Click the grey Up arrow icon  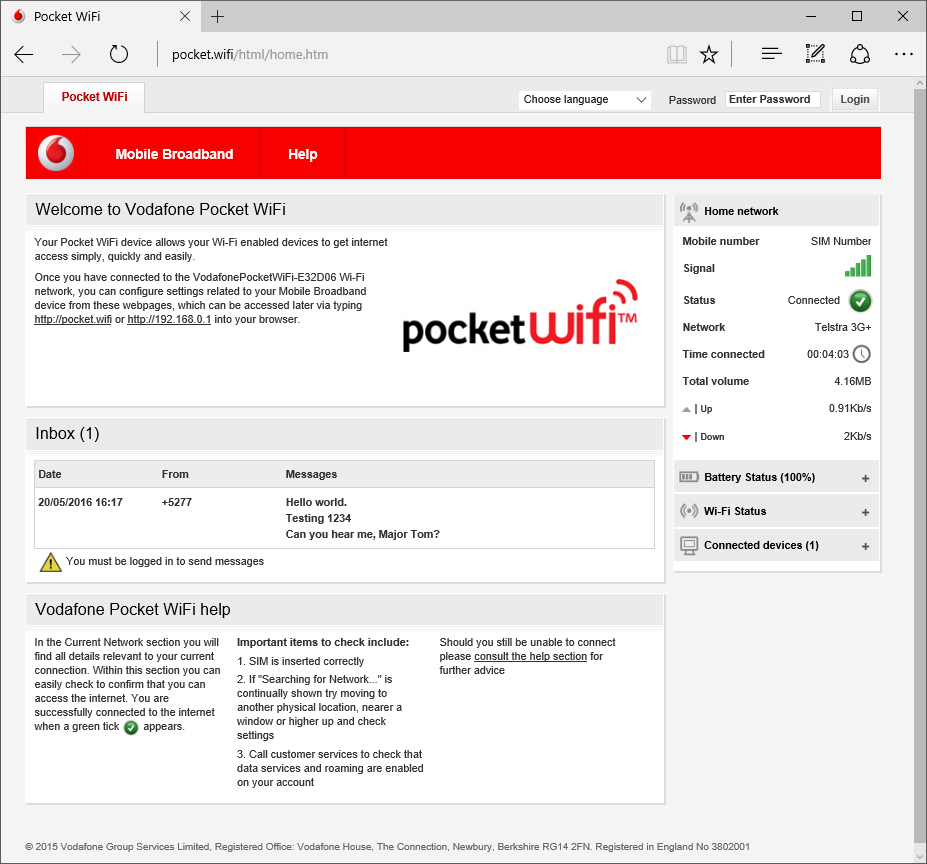686,409
